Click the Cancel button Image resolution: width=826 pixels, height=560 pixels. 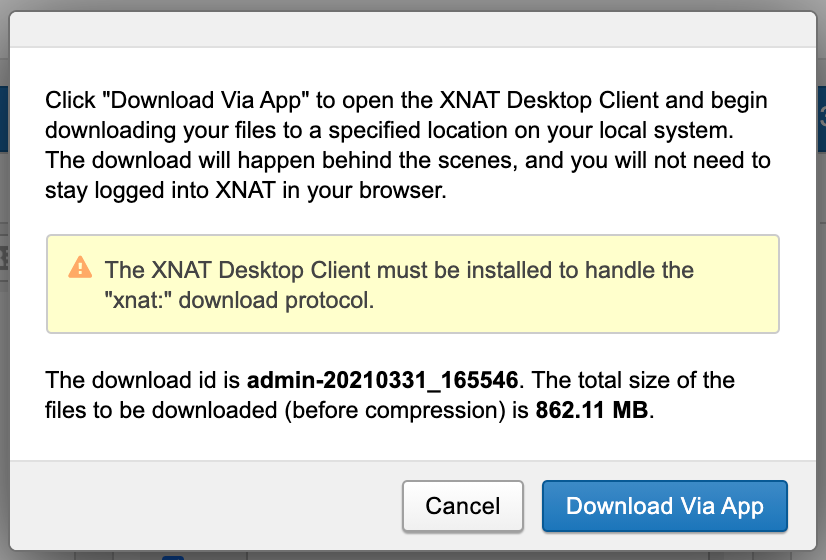click(463, 506)
